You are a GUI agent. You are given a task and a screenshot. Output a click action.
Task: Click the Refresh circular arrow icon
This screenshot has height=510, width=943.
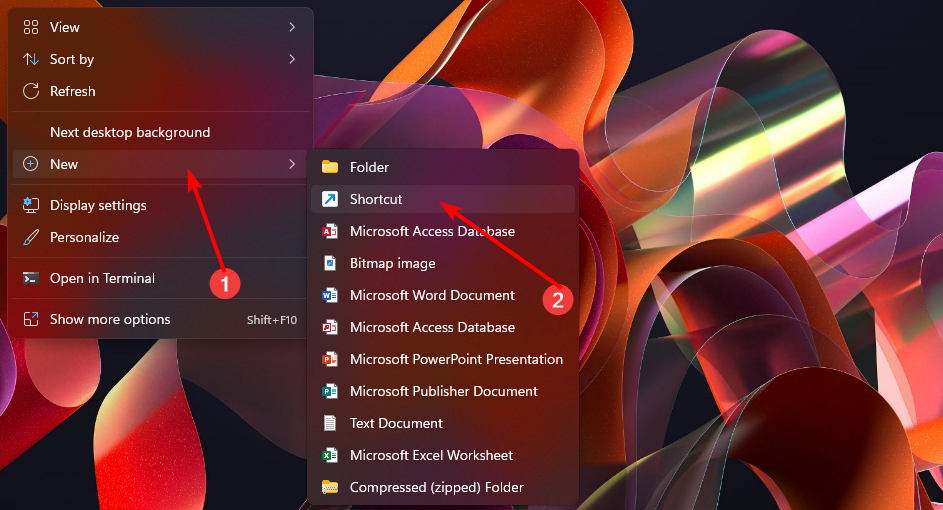[31, 91]
